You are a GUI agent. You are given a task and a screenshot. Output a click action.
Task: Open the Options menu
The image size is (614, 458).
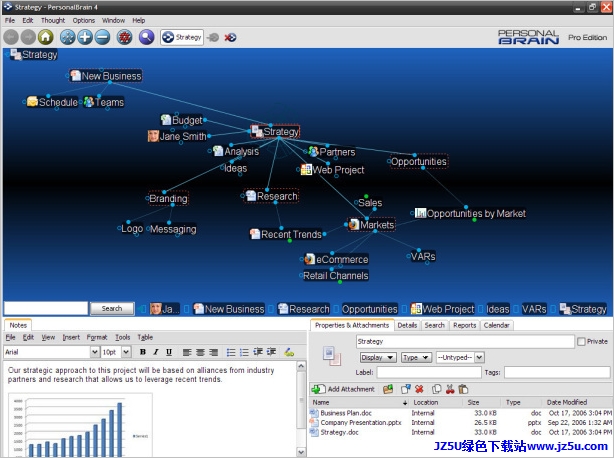click(x=83, y=20)
